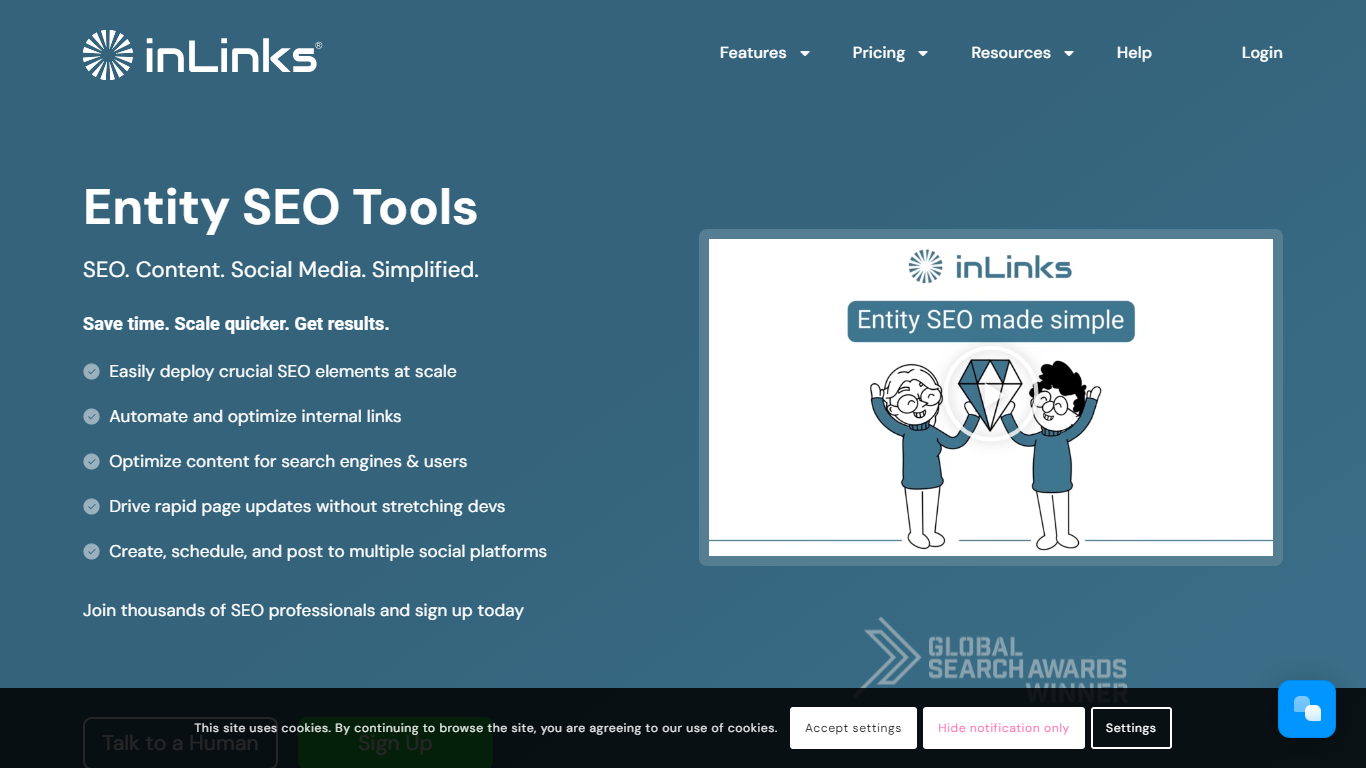Click the Global Search Awards Winner badge

993,658
